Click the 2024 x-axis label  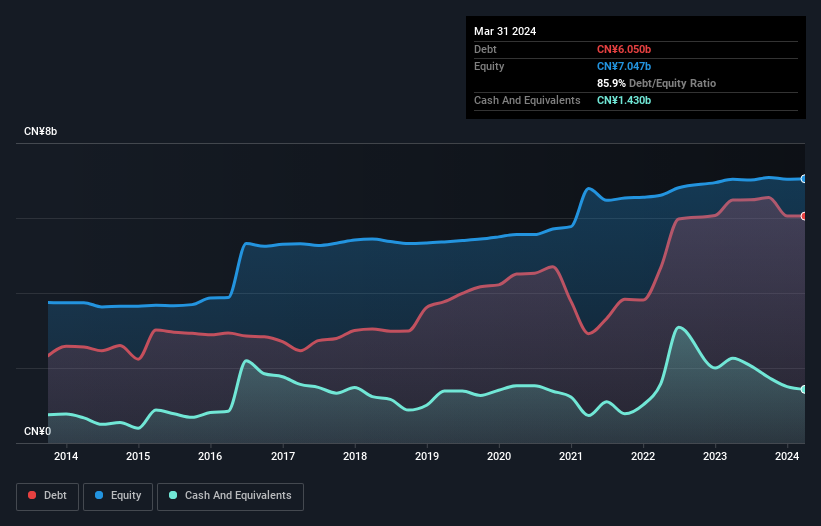(x=787, y=456)
